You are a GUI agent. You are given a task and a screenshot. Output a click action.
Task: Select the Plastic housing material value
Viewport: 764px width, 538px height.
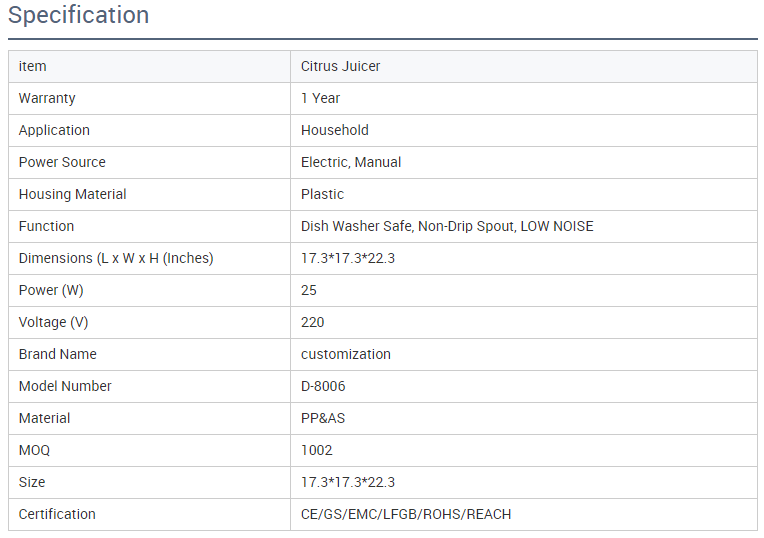[x=322, y=194]
